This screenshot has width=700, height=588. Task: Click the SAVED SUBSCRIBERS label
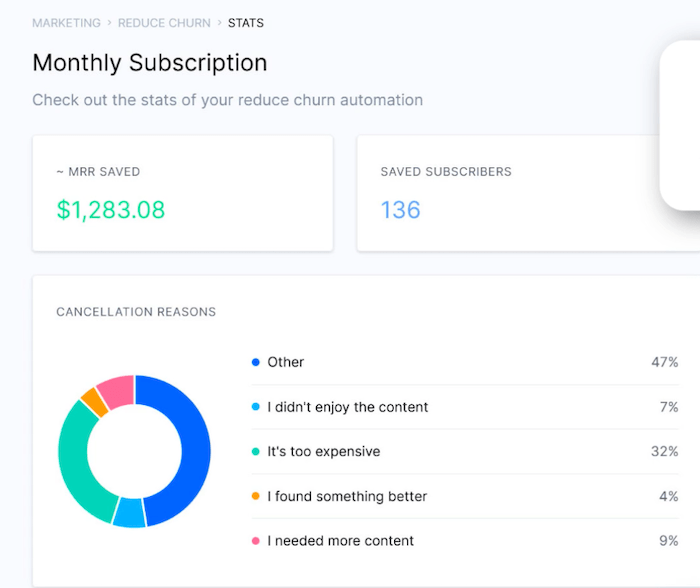tap(446, 172)
